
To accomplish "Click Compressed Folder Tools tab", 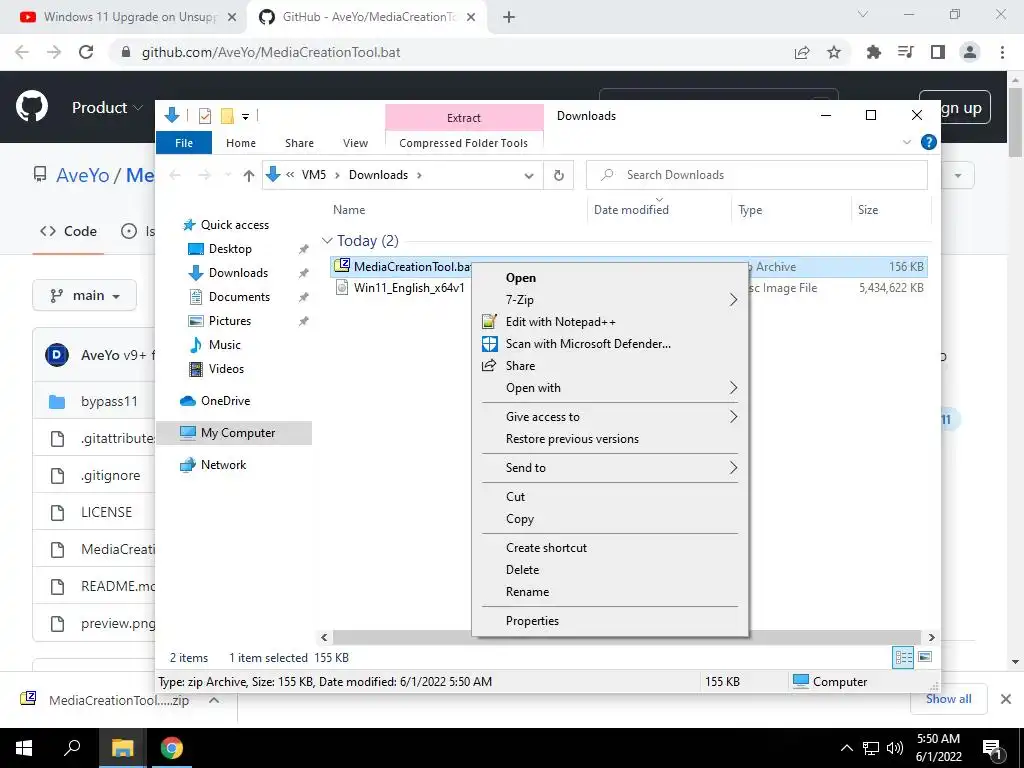I will coord(464,143).
